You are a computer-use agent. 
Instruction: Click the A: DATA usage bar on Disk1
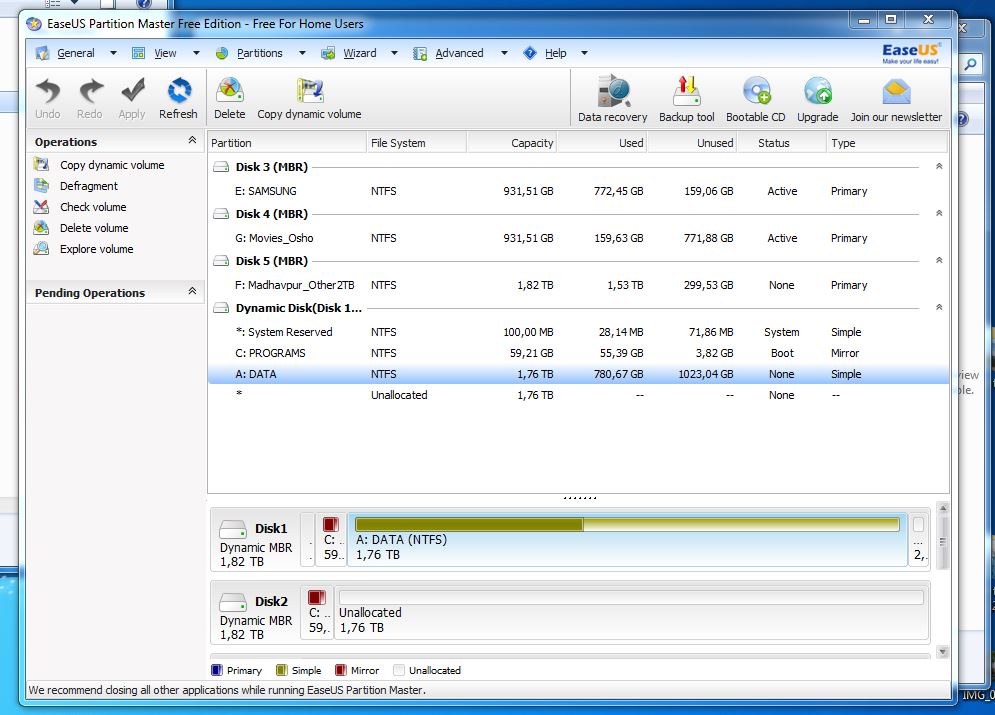627,524
